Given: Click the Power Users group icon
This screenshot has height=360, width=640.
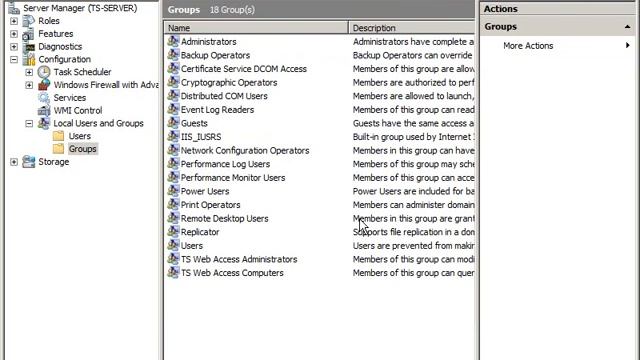Looking at the screenshot, I should pos(173,191).
